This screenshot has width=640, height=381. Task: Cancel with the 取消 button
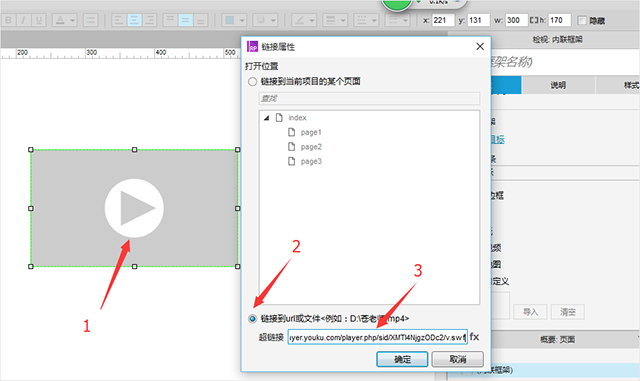pos(458,359)
